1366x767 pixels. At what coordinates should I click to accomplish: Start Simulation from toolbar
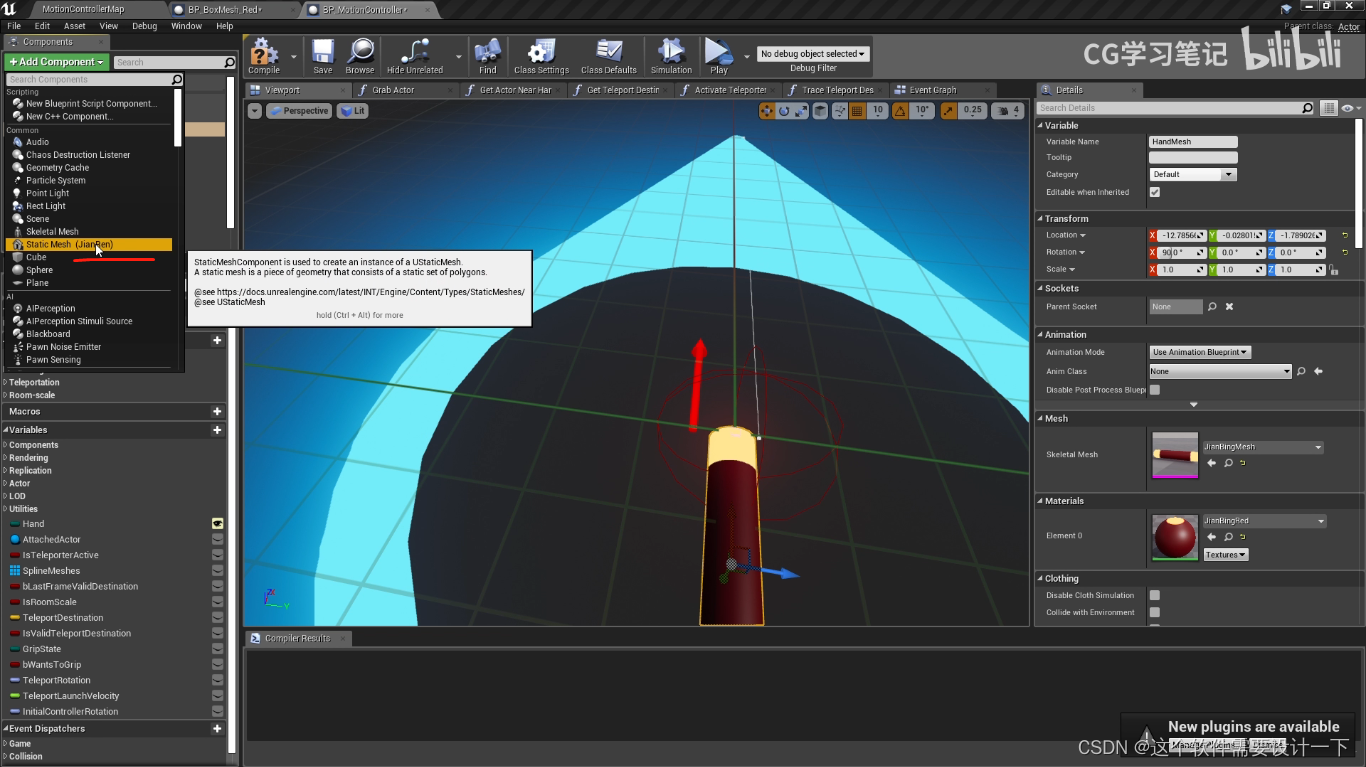[671, 56]
